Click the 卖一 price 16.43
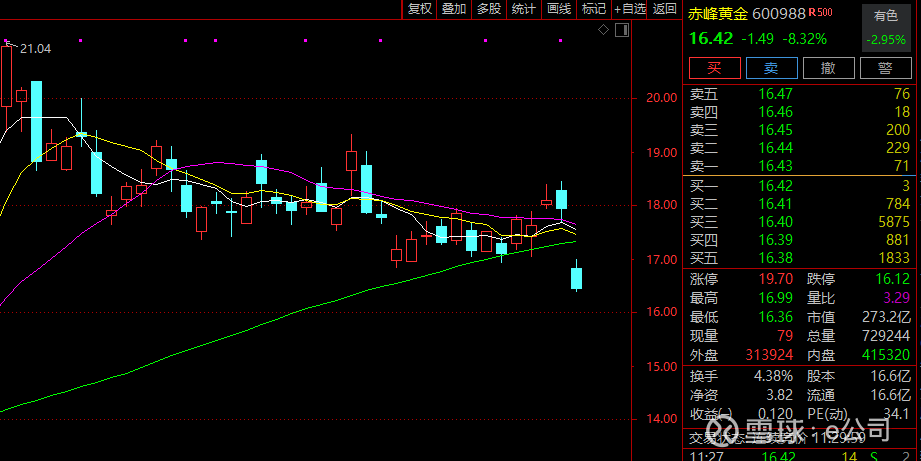The image size is (921, 461). click(775, 166)
